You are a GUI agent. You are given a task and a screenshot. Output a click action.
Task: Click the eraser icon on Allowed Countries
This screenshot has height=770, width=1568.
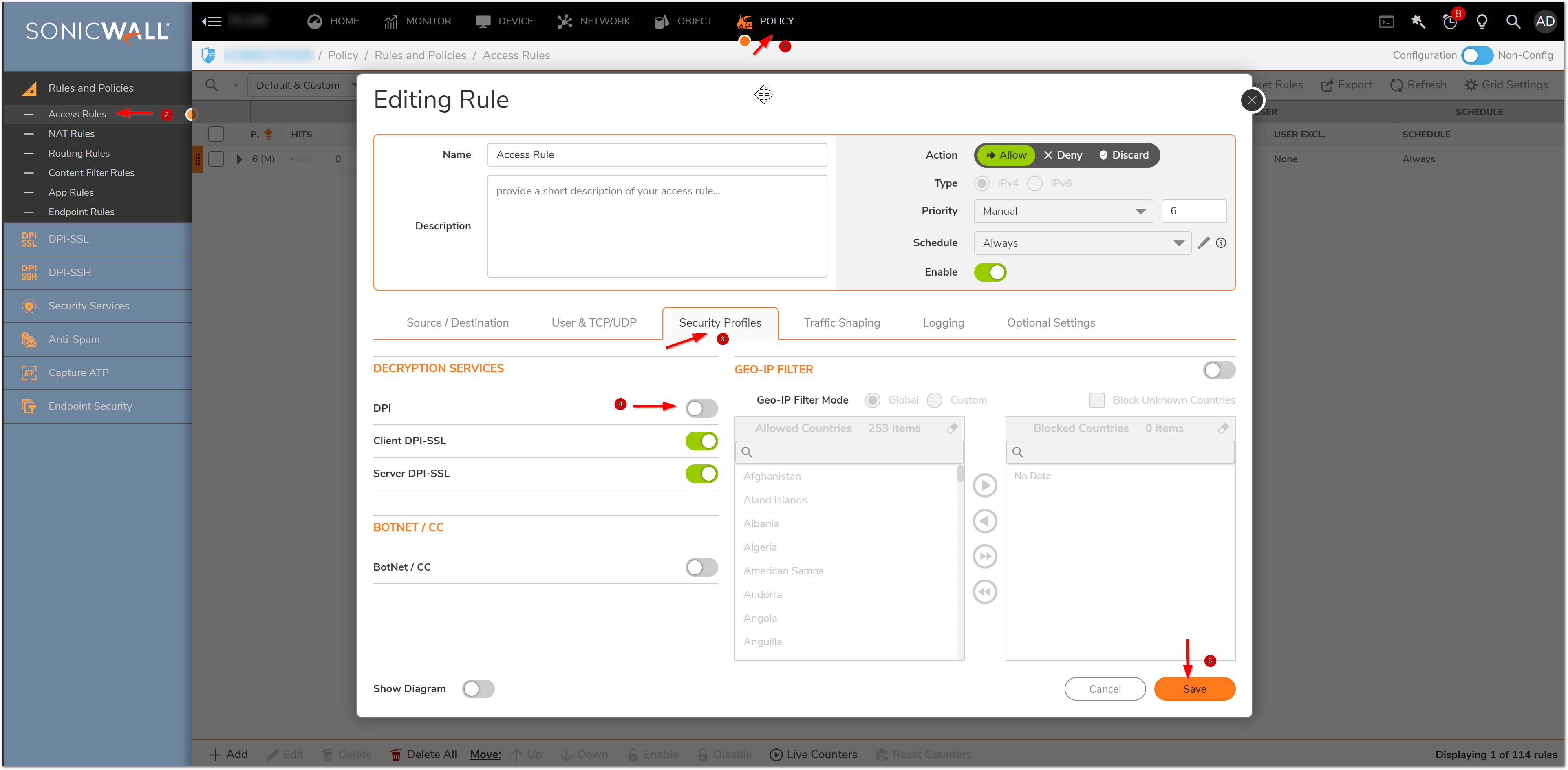952,428
